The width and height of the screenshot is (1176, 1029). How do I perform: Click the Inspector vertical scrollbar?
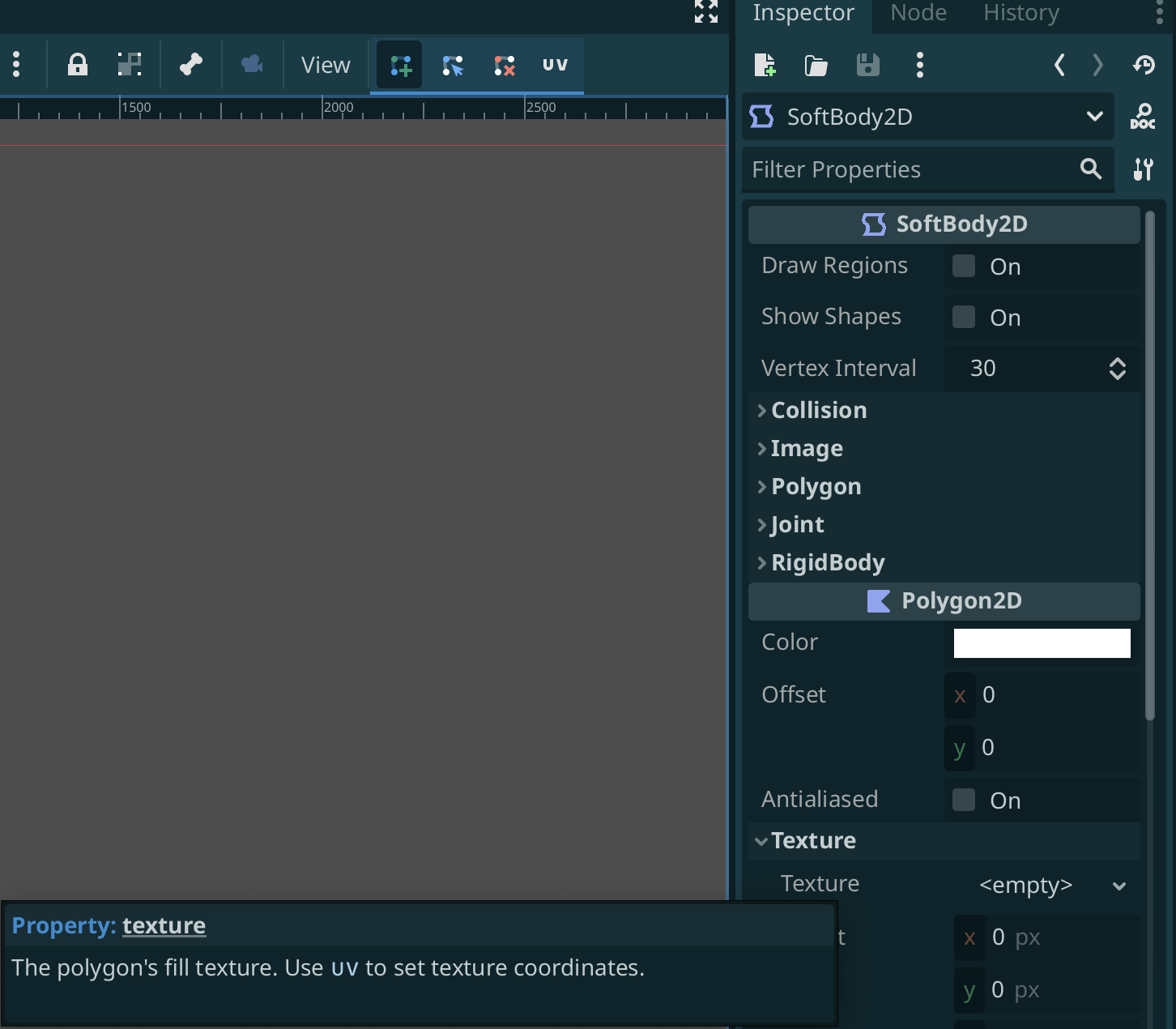(x=1150, y=464)
